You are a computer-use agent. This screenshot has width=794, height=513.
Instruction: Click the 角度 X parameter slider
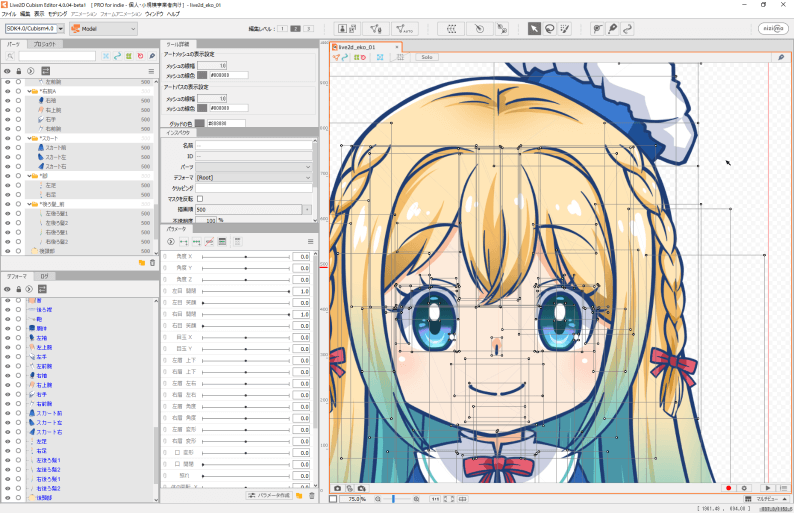(246, 257)
